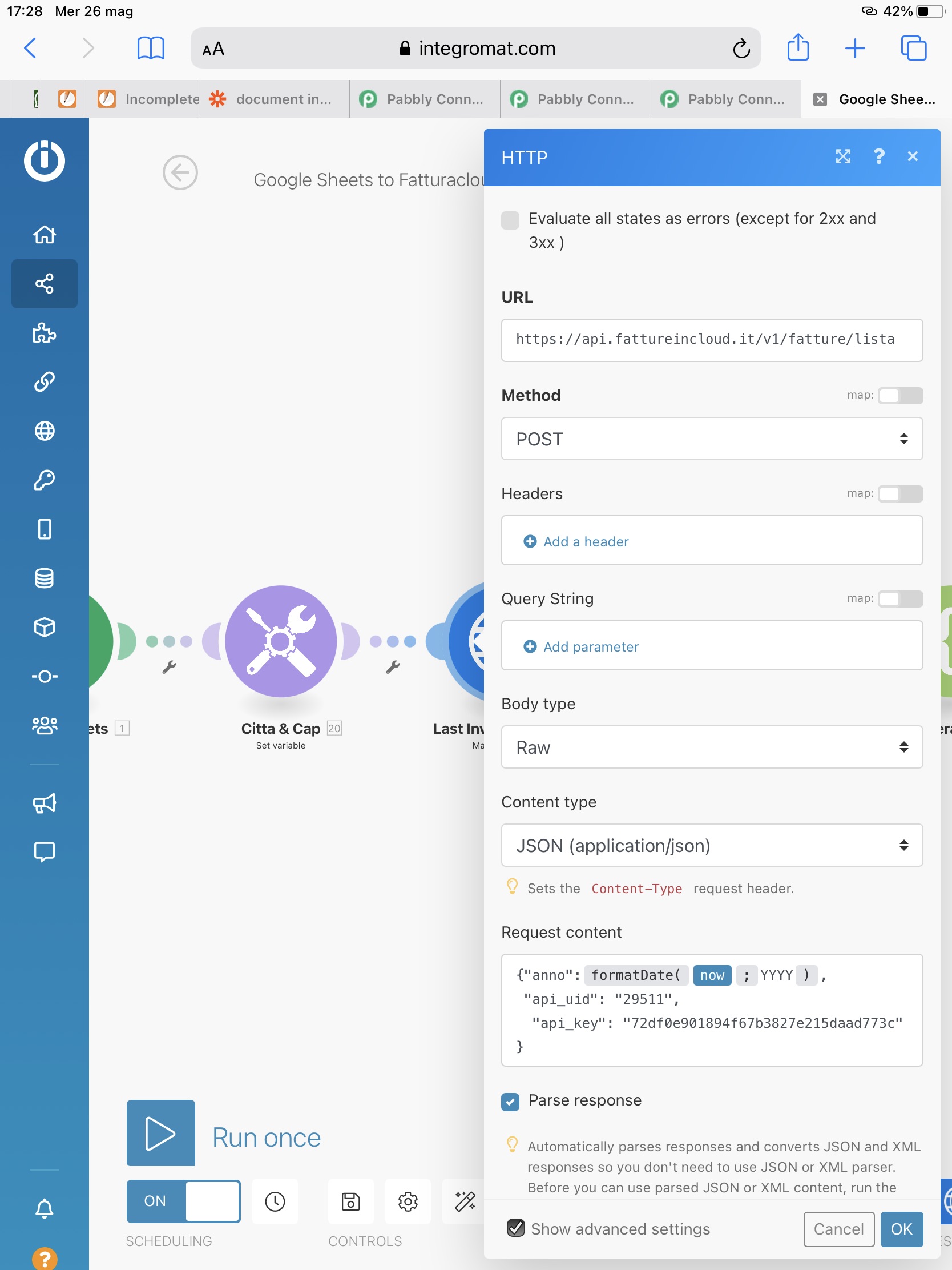Open the Method POST dropdown
This screenshot has width=952, height=1270.
click(x=712, y=439)
